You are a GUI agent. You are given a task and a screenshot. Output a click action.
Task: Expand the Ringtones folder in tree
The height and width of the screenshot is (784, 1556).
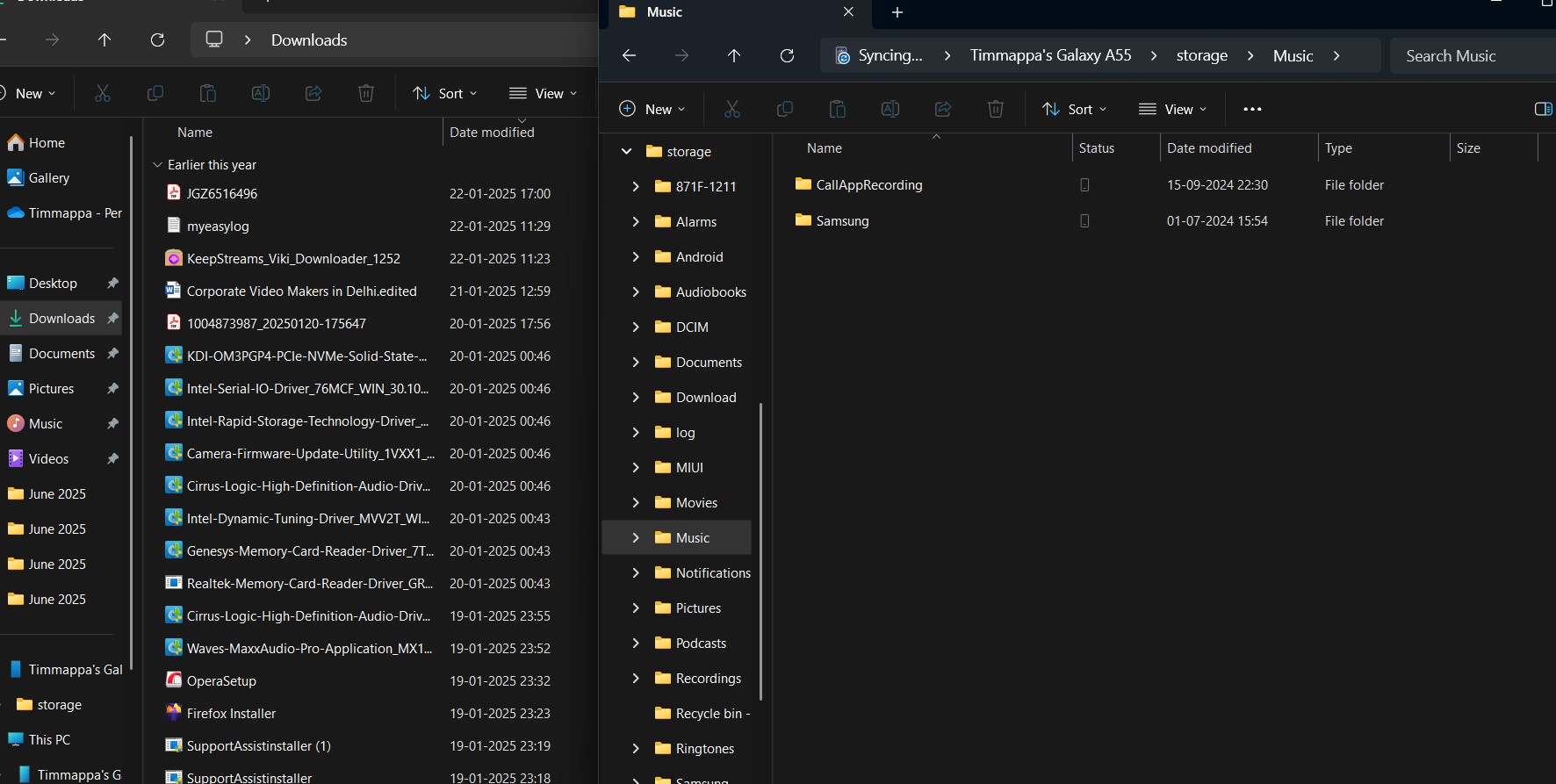[x=636, y=748]
